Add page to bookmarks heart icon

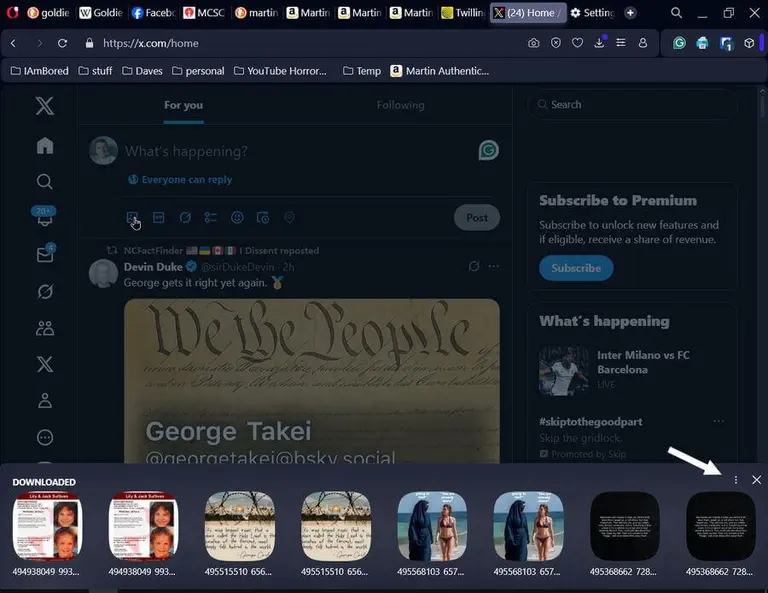click(577, 43)
